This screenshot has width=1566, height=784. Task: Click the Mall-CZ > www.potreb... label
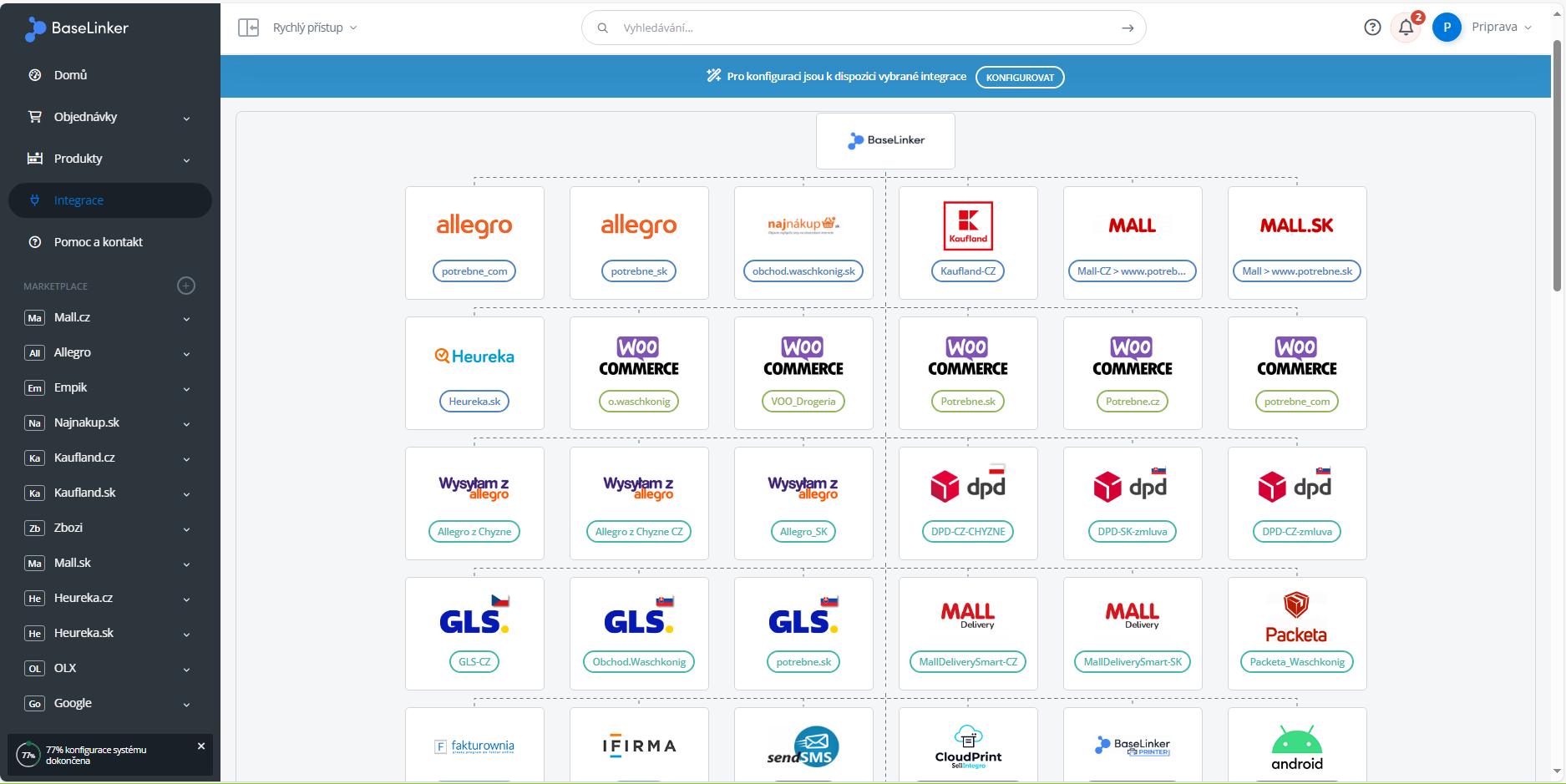click(1132, 271)
